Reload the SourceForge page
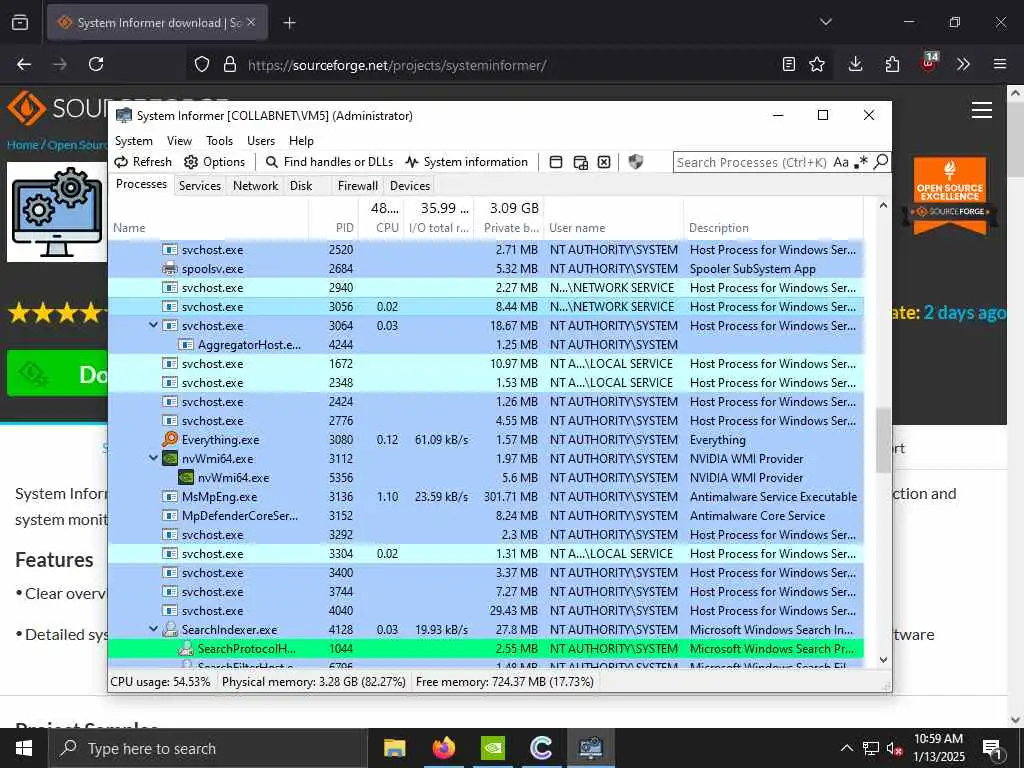 pos(96,64)
